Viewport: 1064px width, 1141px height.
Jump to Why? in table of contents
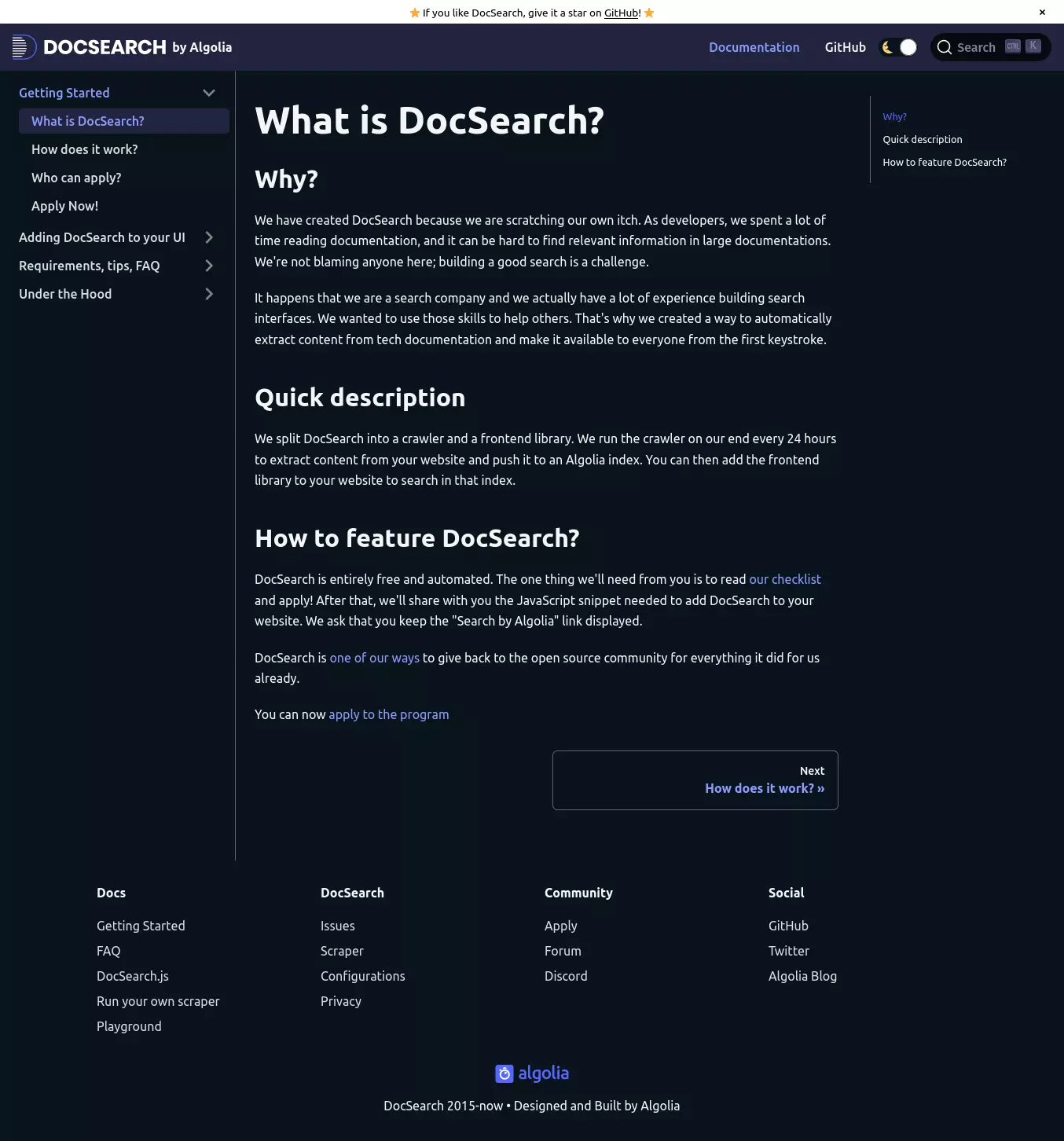pyautogui.click(x=894, y=116)
